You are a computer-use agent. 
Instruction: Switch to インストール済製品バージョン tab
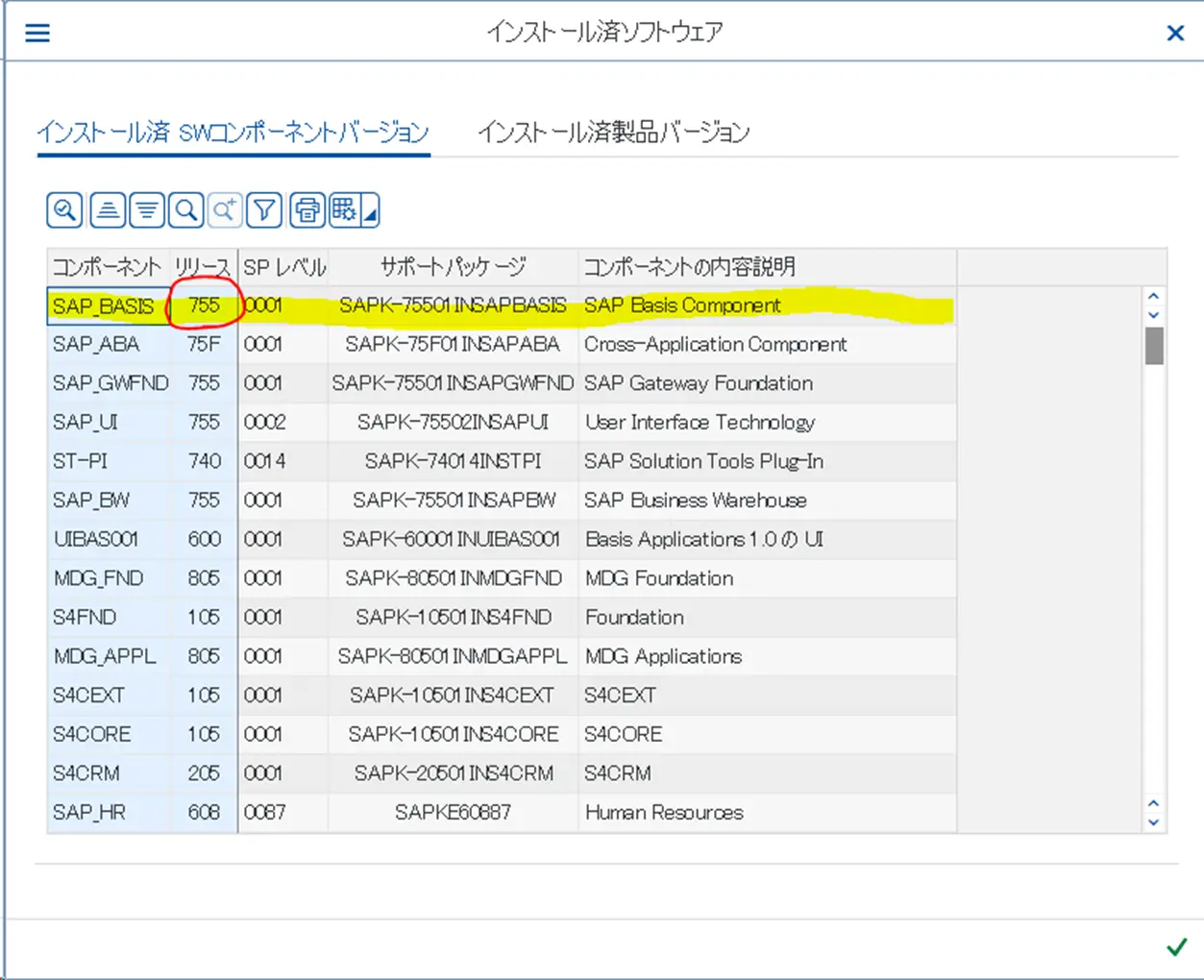[x=614, y=132]
